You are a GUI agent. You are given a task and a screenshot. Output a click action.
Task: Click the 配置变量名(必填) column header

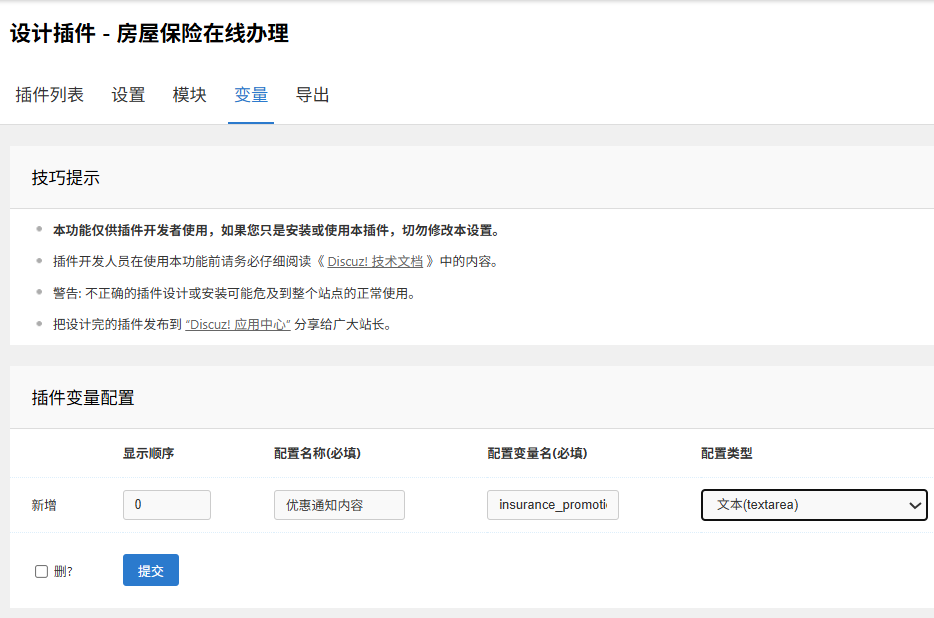tap(537, 453)
